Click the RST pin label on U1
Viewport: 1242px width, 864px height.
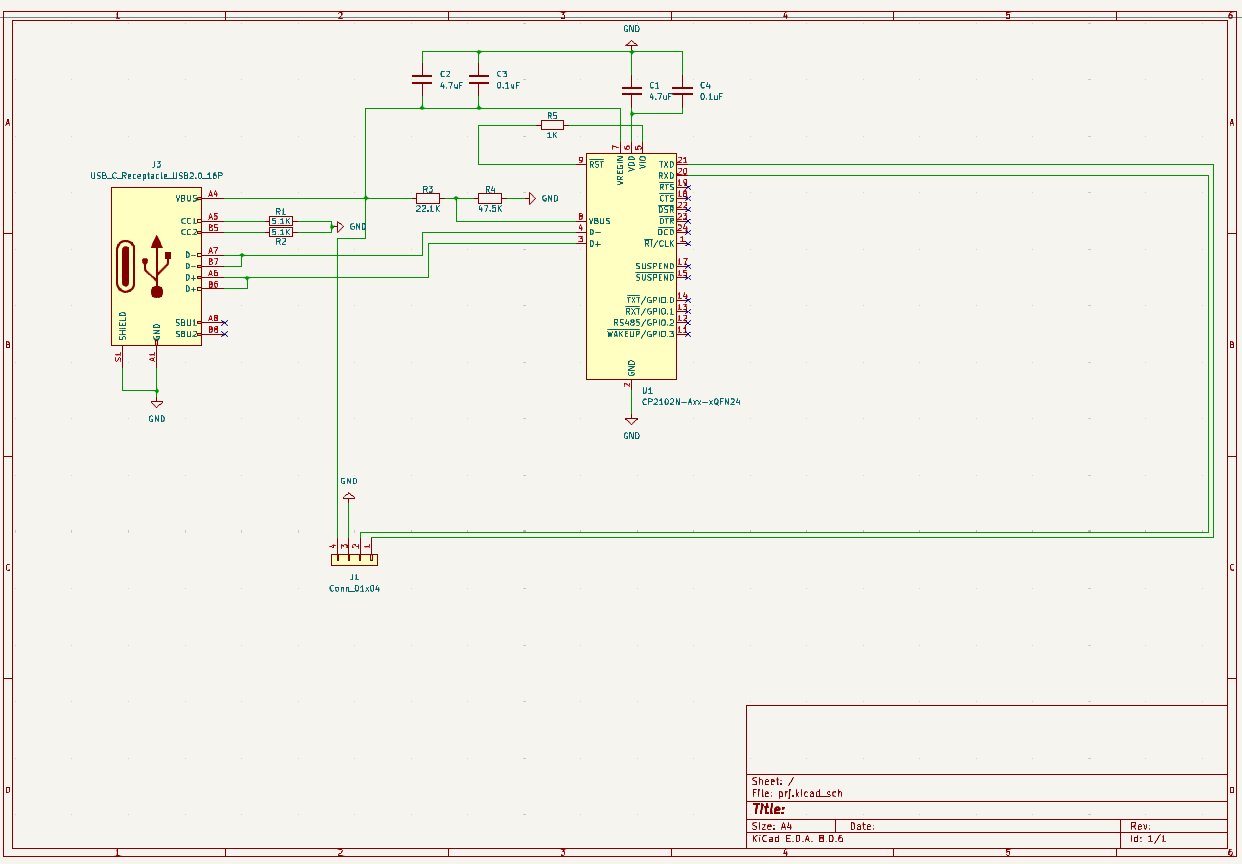click(x=596, y=164)
